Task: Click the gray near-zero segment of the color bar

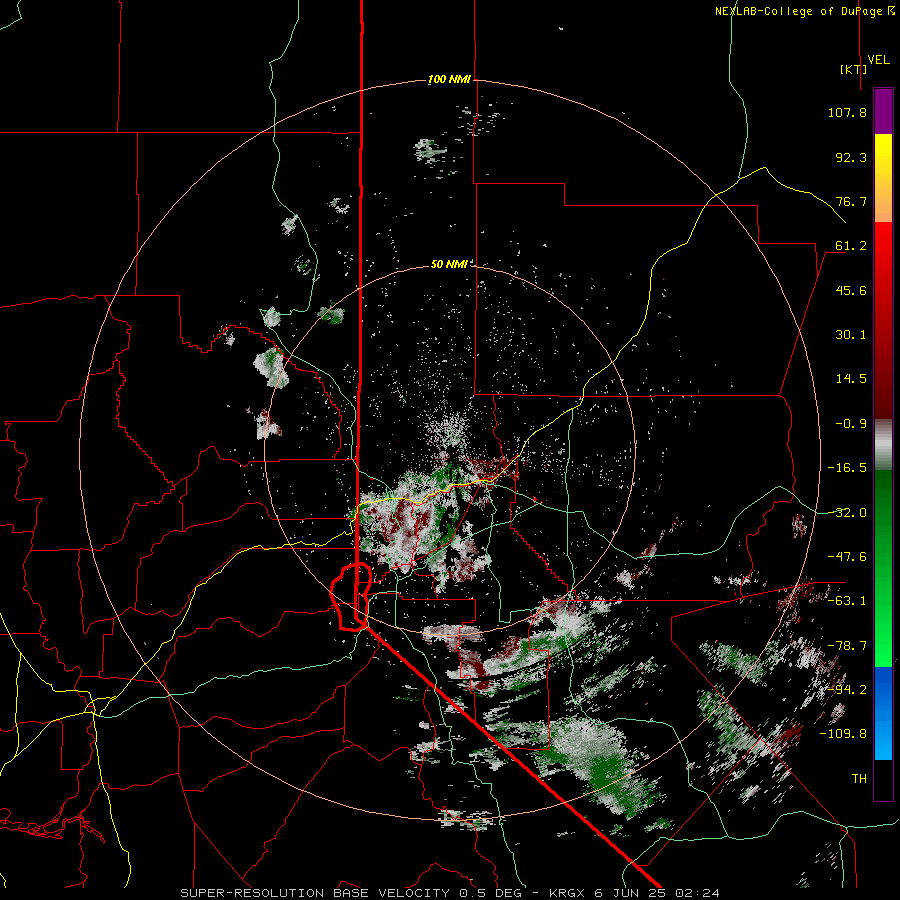Action: [883, 445]
